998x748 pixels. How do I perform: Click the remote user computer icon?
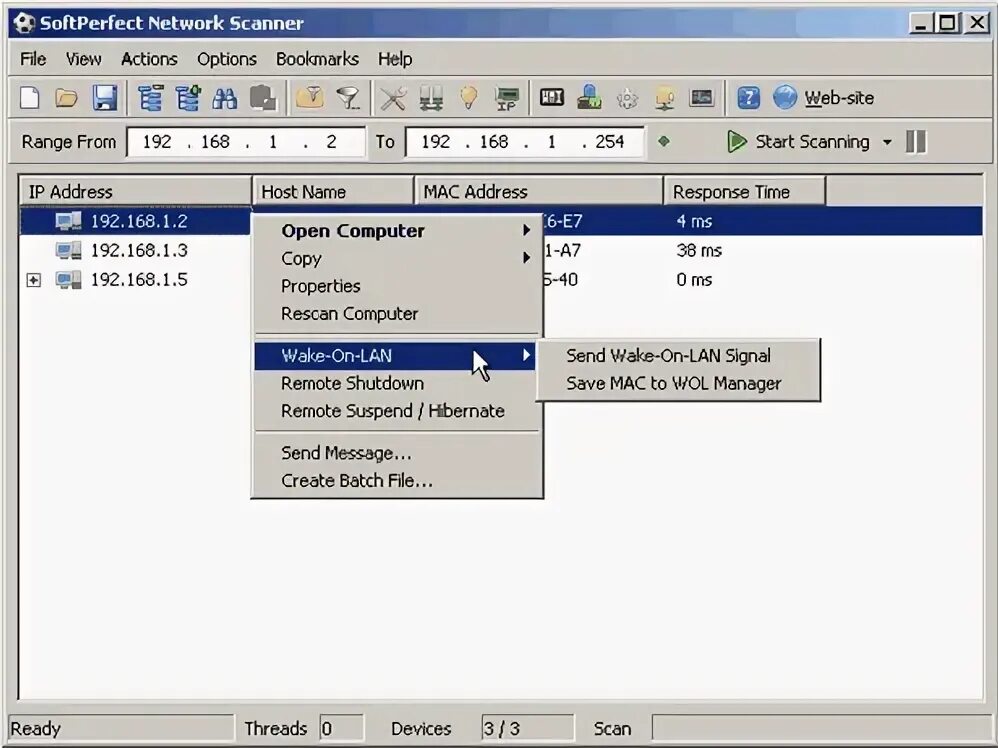[x=589, y=98]
